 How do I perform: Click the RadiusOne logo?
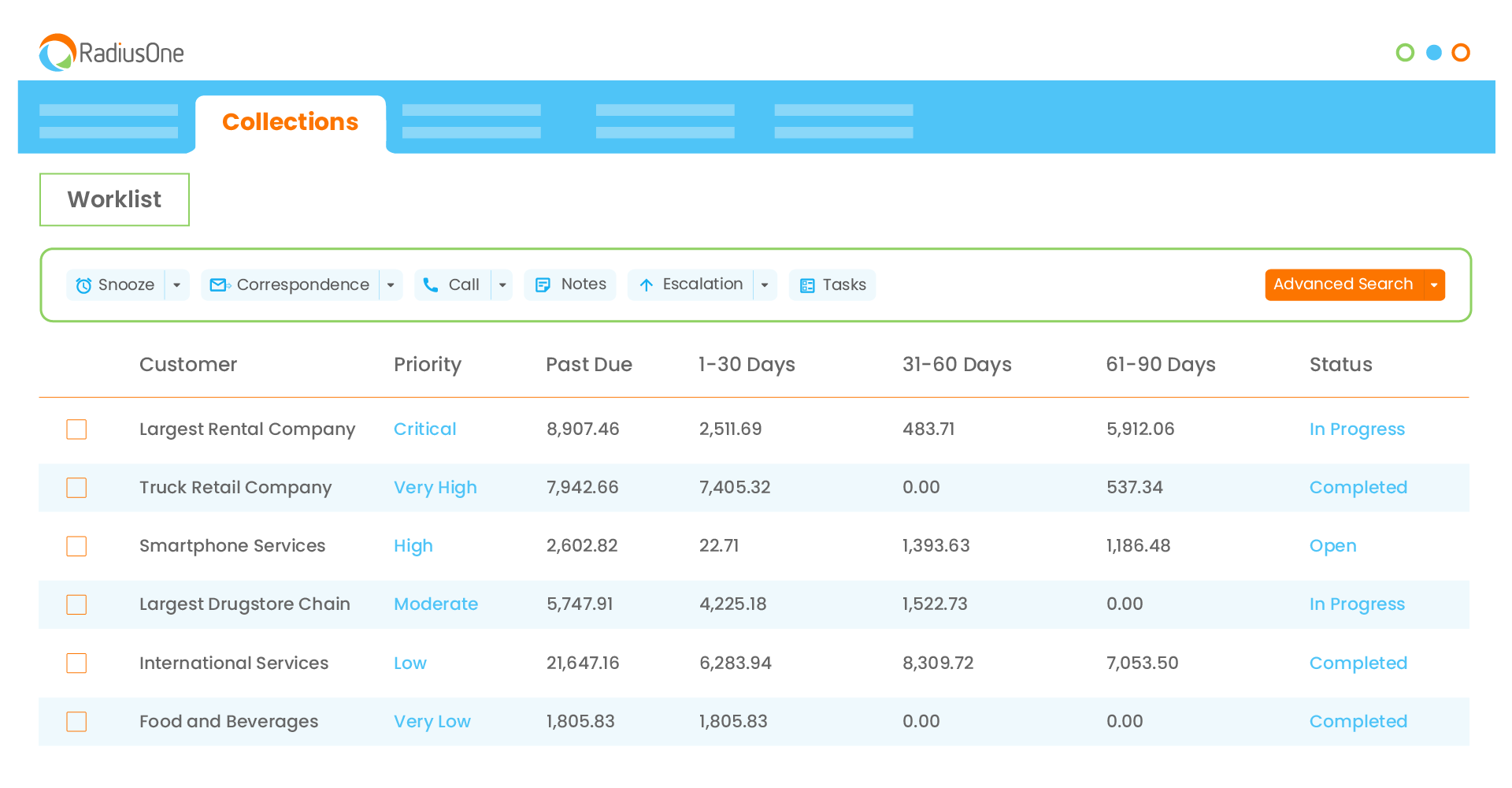click(111, 53)
